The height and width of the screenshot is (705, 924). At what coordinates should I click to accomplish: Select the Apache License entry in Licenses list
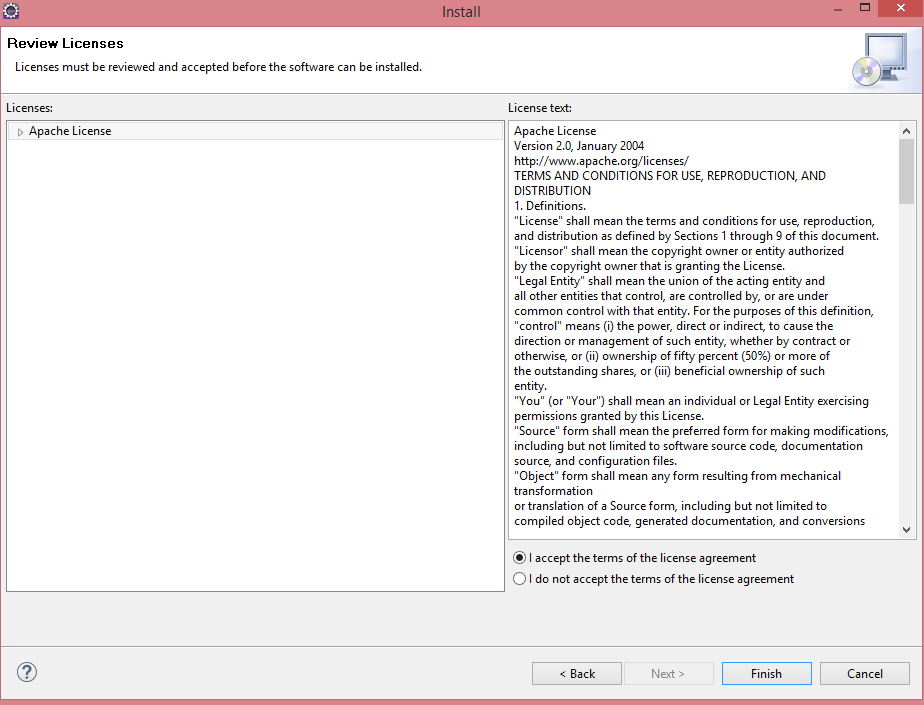255,131
